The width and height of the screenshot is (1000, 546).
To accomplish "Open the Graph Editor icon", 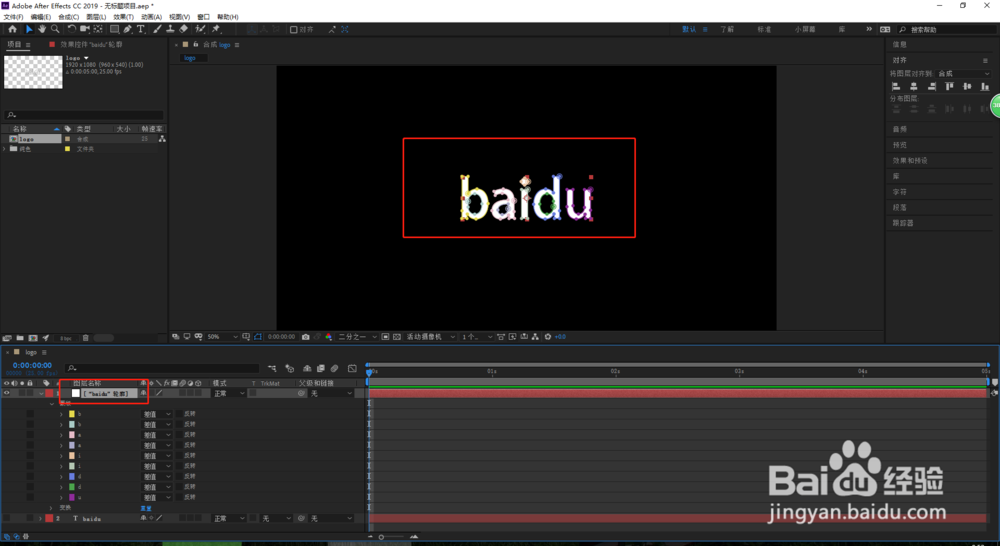I will [x=353, y=369].
